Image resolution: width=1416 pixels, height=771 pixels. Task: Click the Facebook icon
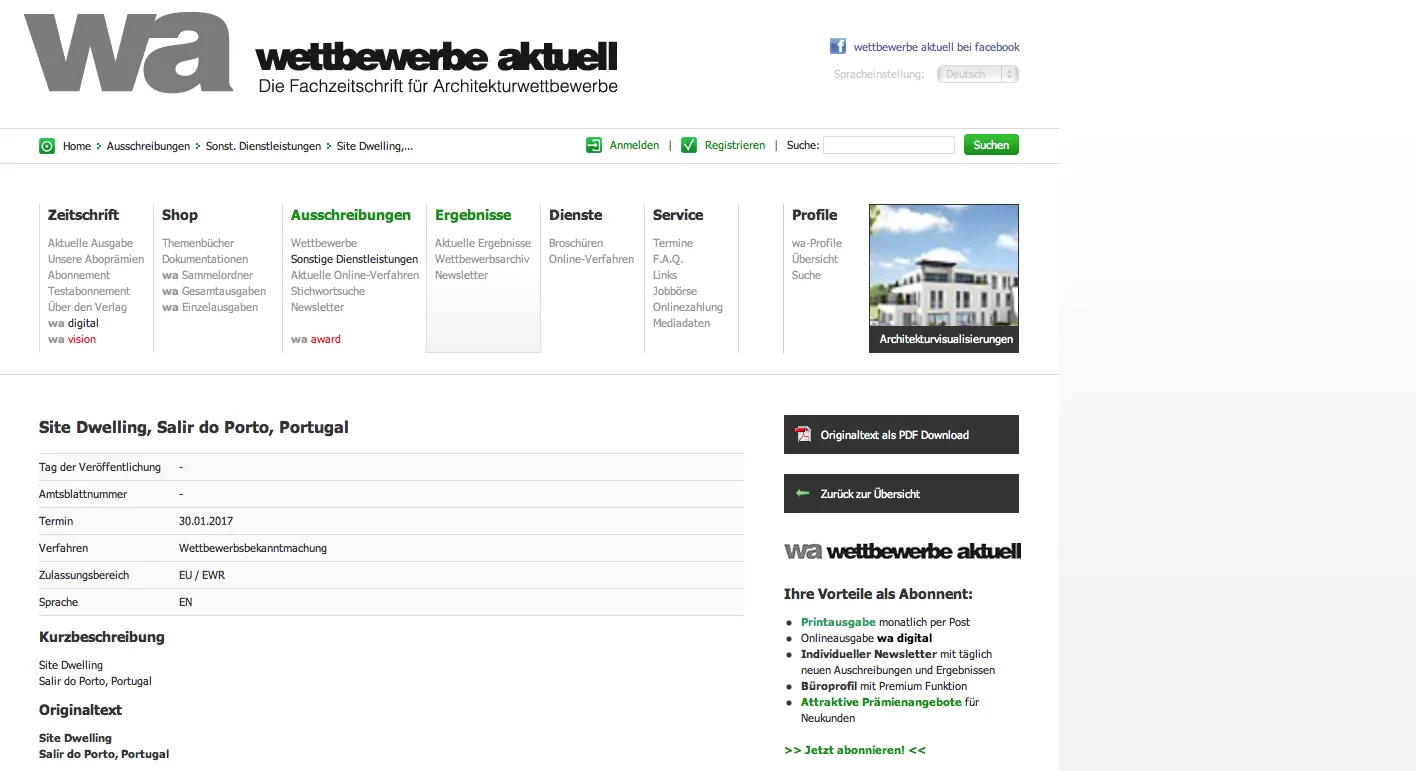pos(838,46)
